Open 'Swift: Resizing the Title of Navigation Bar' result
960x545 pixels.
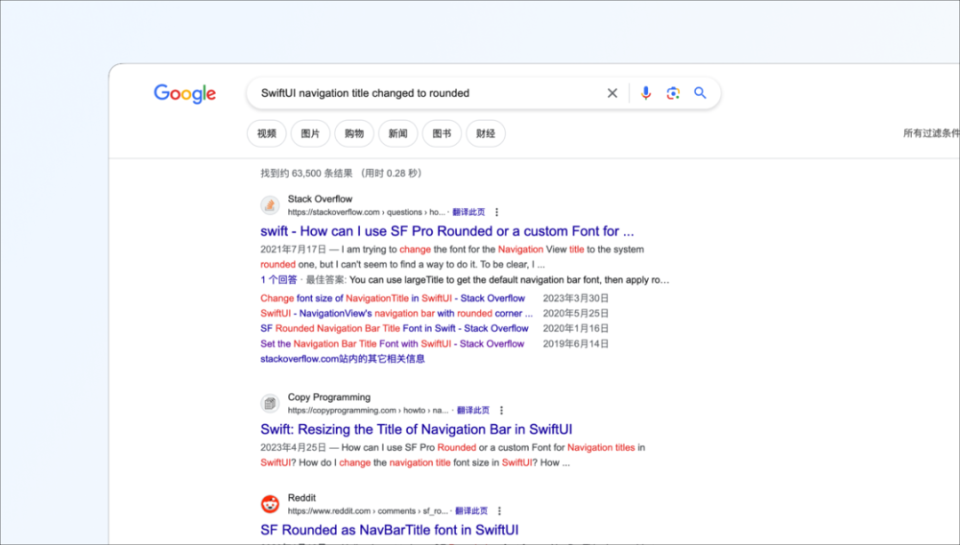pos(416,429)
